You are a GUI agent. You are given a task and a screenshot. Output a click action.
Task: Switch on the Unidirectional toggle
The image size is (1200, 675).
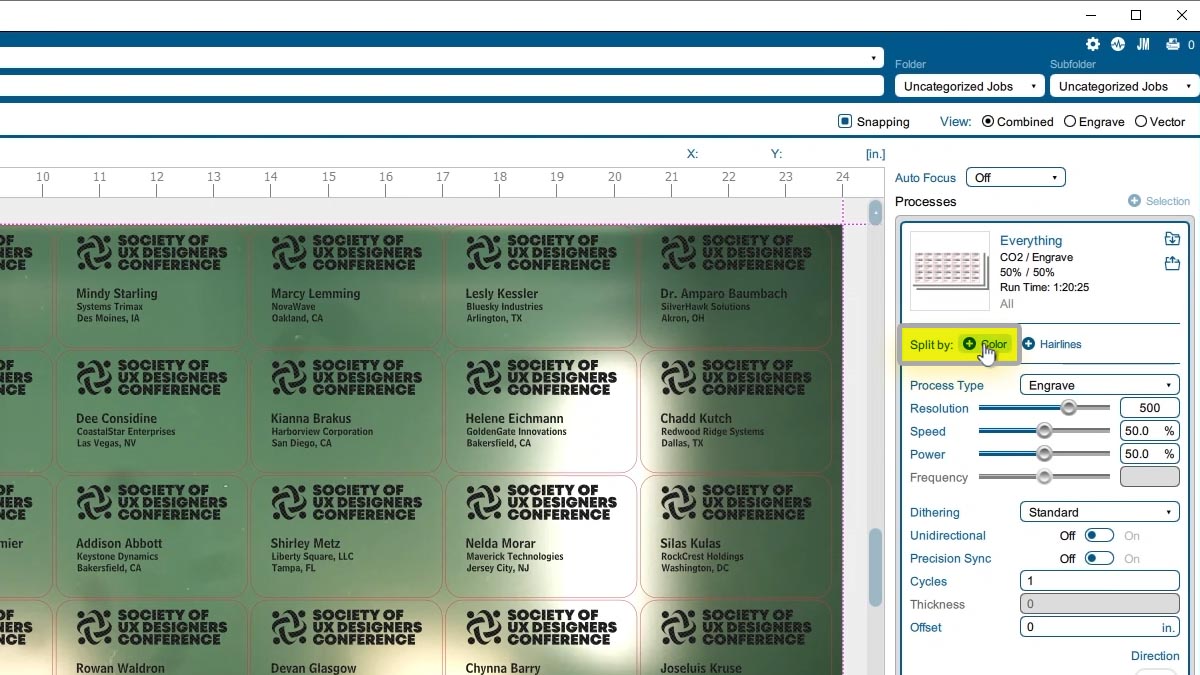[1099, 536]
